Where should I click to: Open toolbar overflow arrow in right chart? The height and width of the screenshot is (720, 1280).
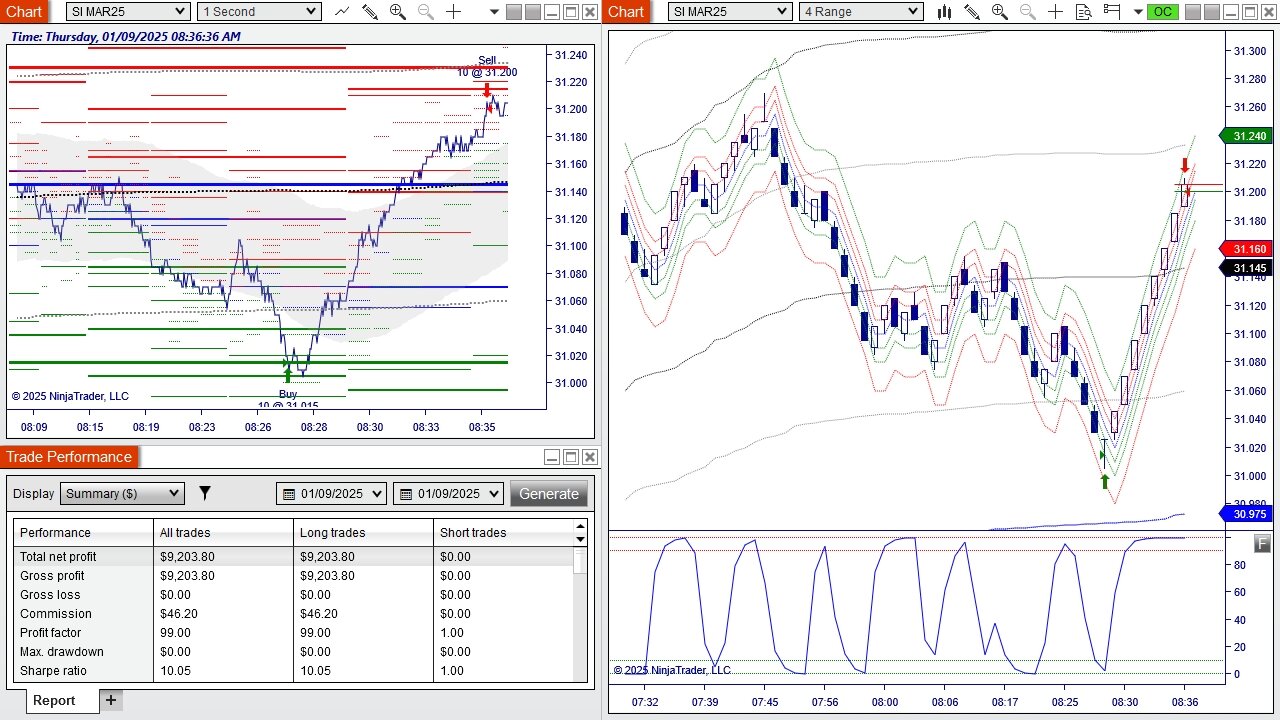pos(1138,12)
